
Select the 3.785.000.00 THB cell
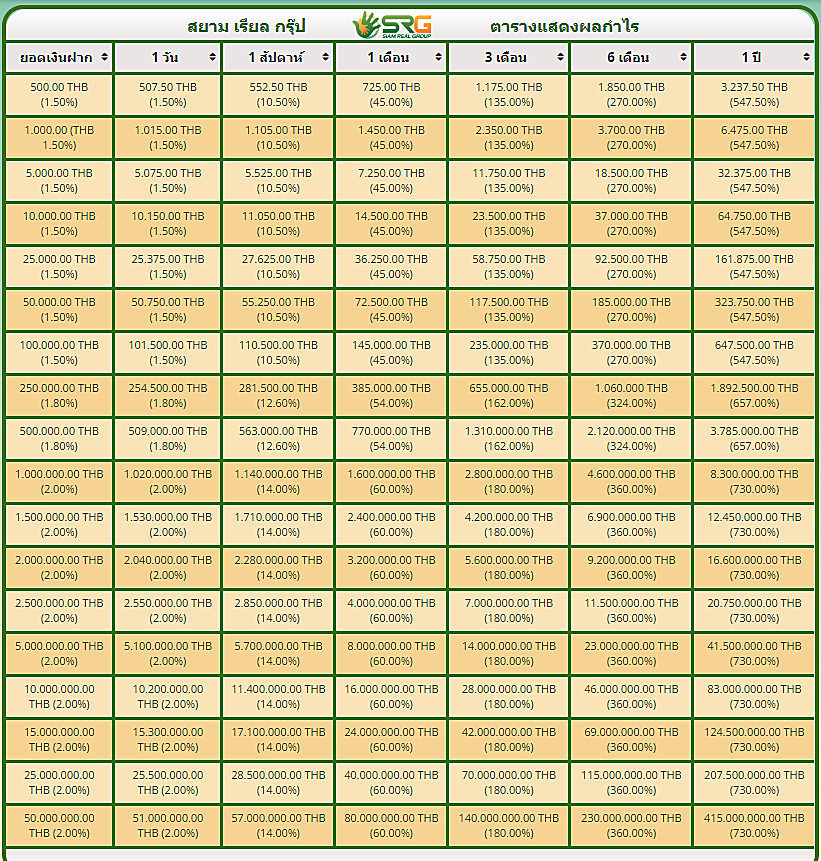(754, 439)
